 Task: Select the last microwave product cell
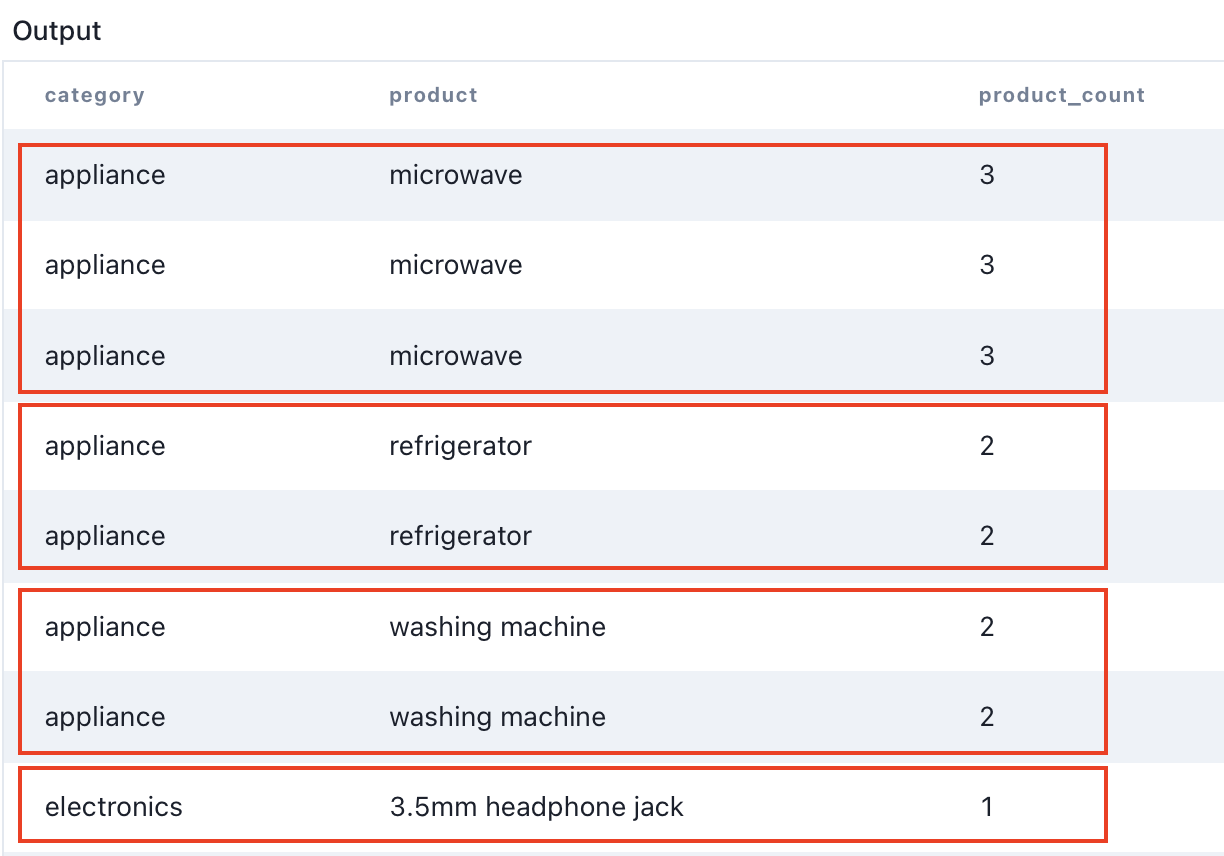coord(456,357)
